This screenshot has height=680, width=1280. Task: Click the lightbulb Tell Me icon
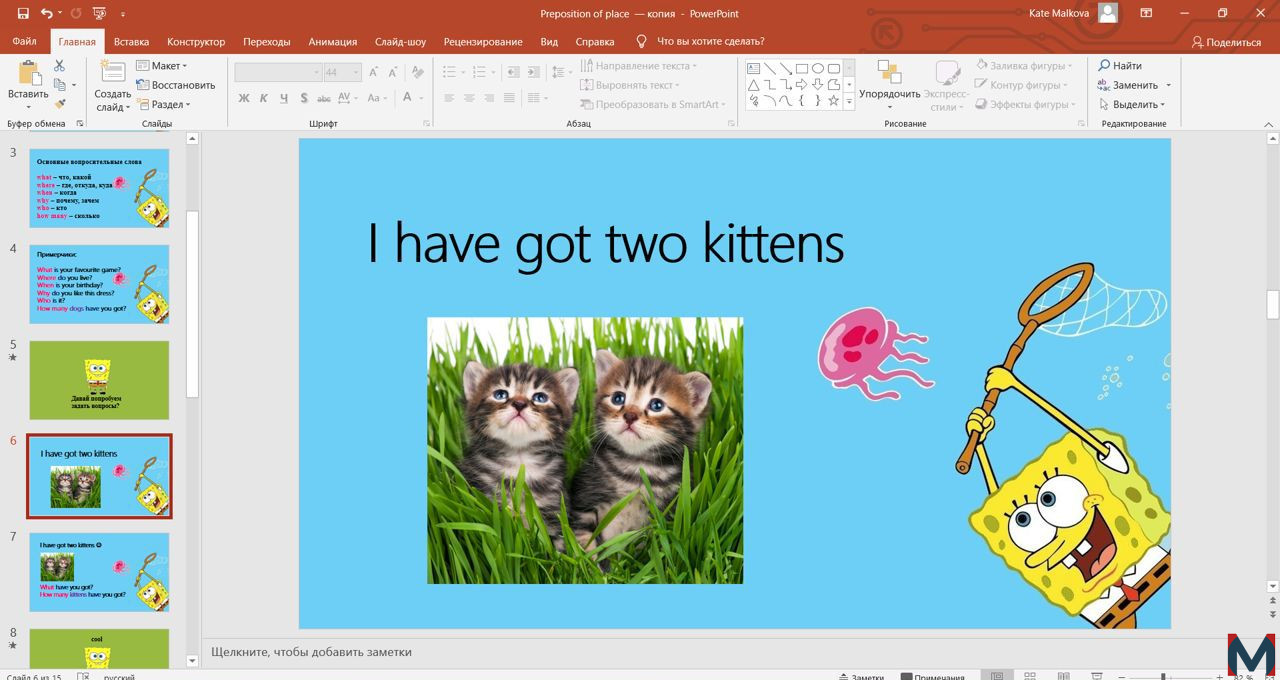pos(642,41)
